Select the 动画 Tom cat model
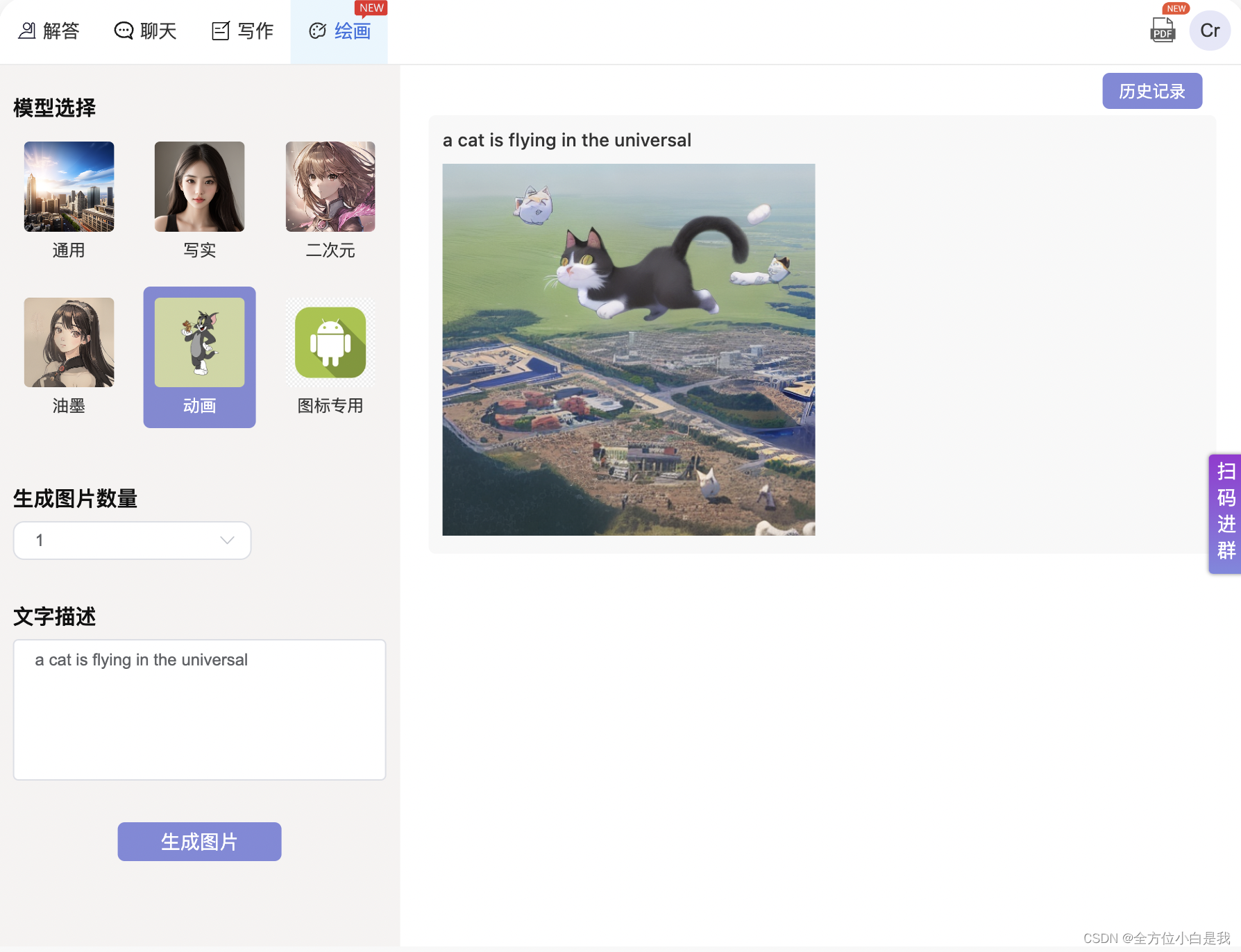 pyautogui.click(x=199, y=357)
